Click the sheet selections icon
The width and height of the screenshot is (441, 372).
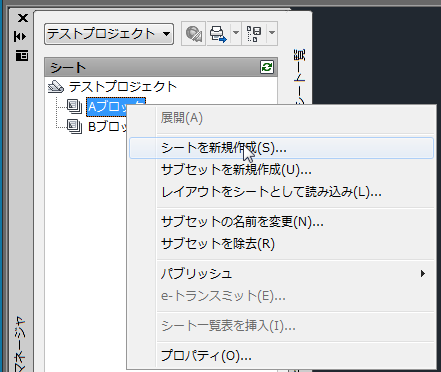254,34
